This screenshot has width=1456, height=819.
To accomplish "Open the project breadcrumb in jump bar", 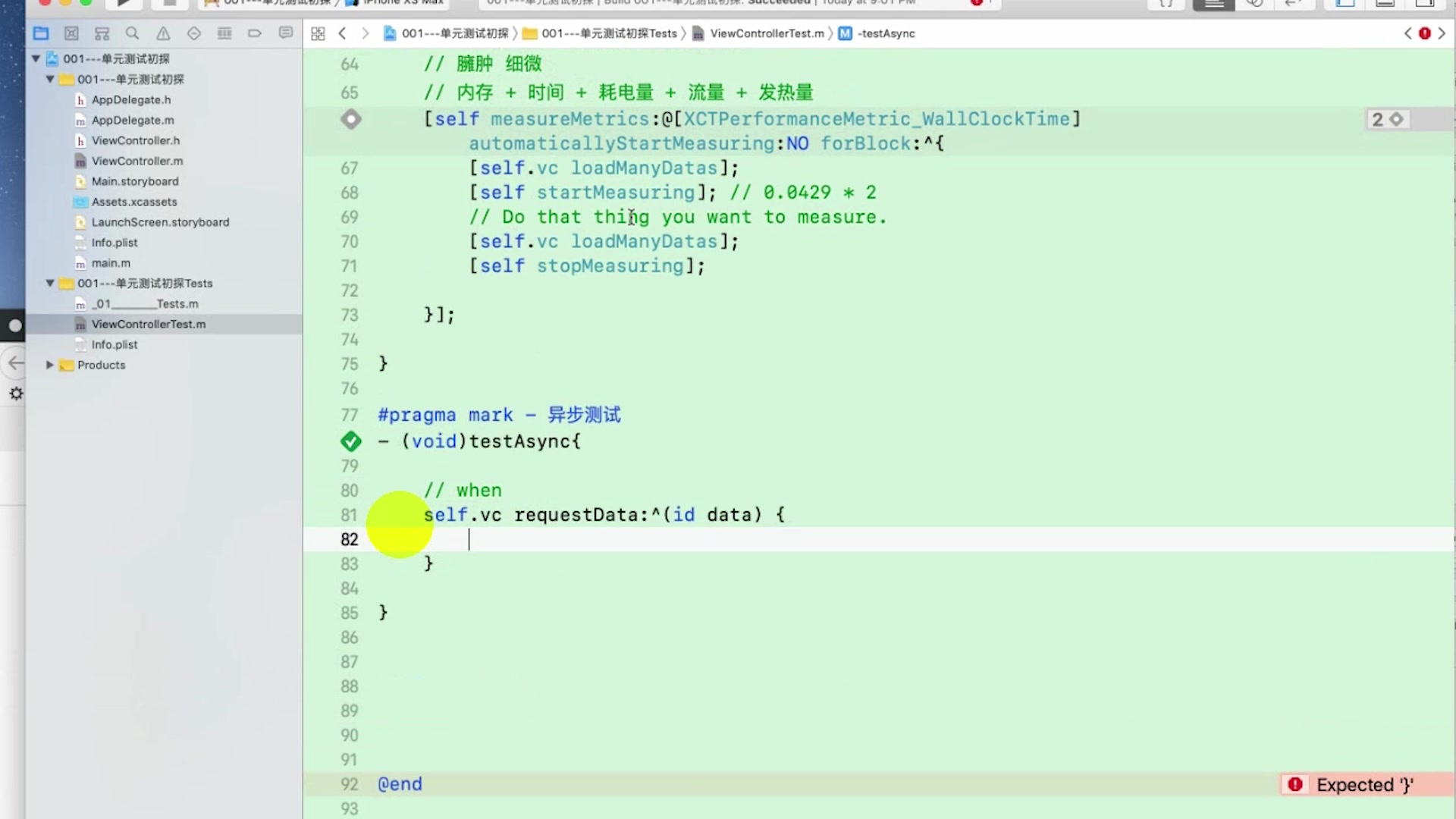I will (x=446, y=33).
